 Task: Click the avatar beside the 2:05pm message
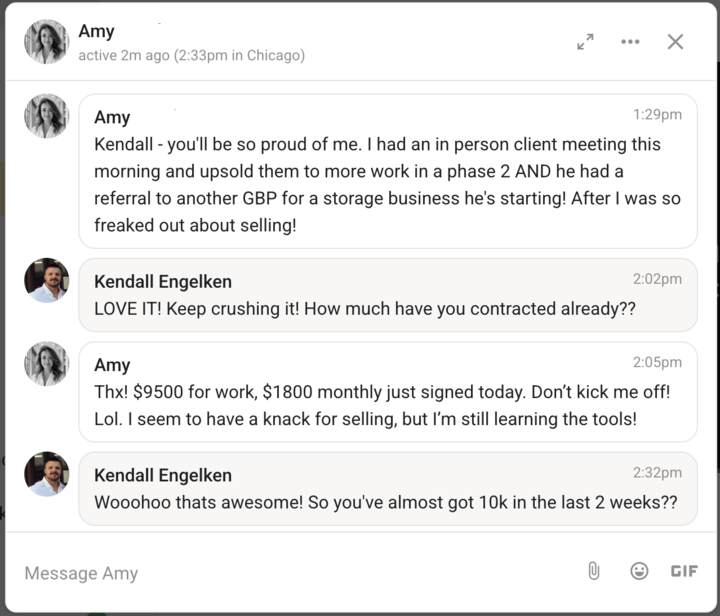click(46, 364)
